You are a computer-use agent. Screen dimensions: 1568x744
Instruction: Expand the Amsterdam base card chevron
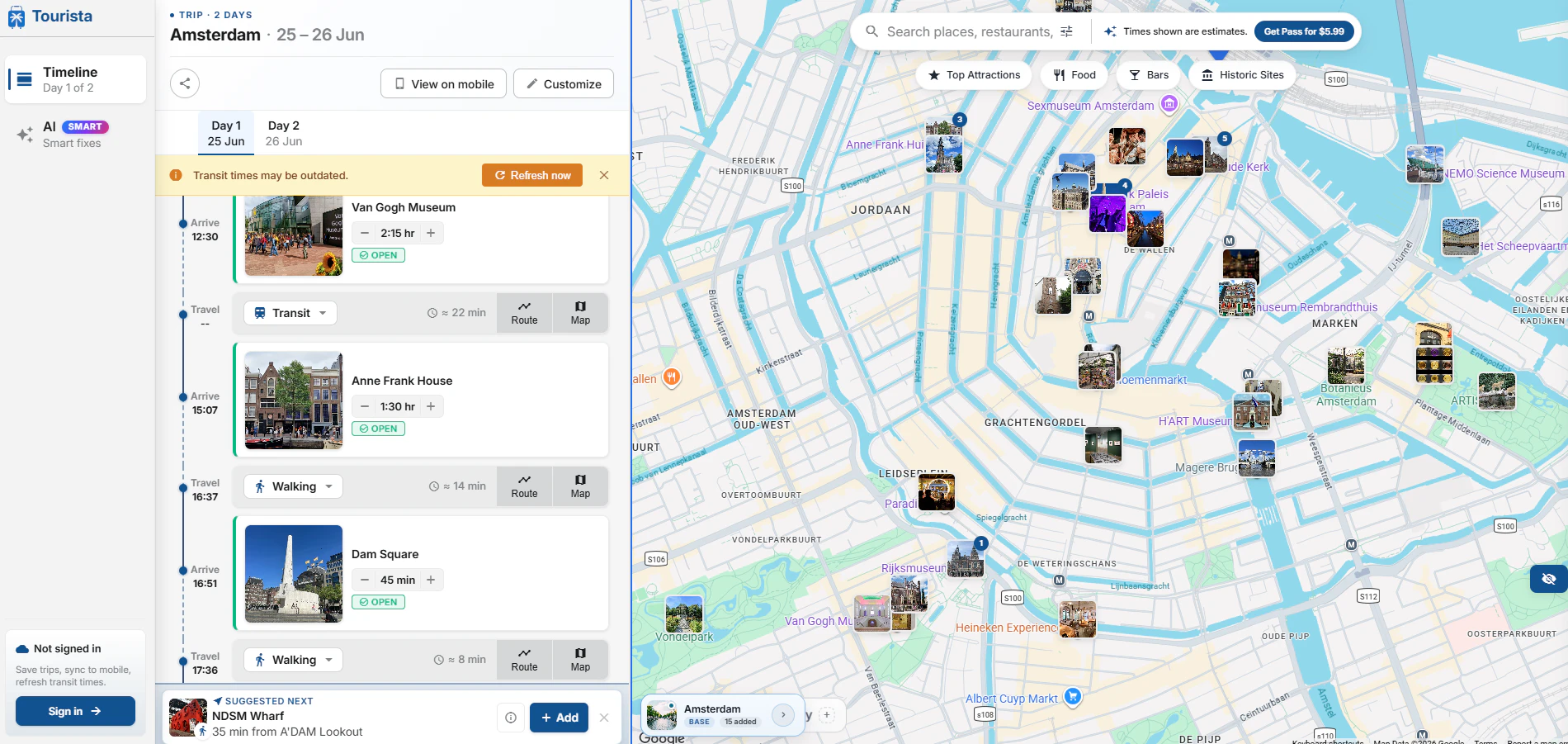pyautogui.click(x=783, y=715)
